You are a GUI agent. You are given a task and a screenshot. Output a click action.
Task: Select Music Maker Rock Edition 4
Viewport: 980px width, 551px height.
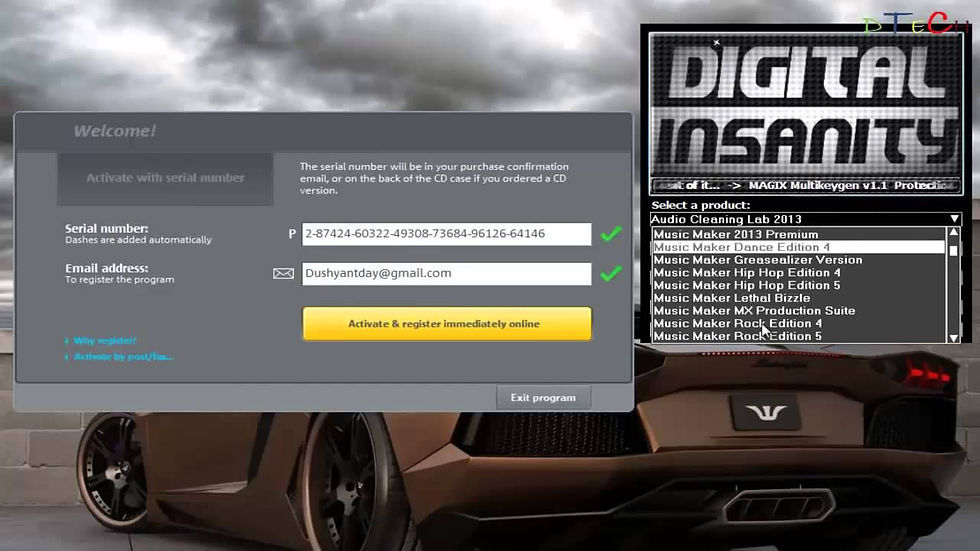tap(798, 323)
